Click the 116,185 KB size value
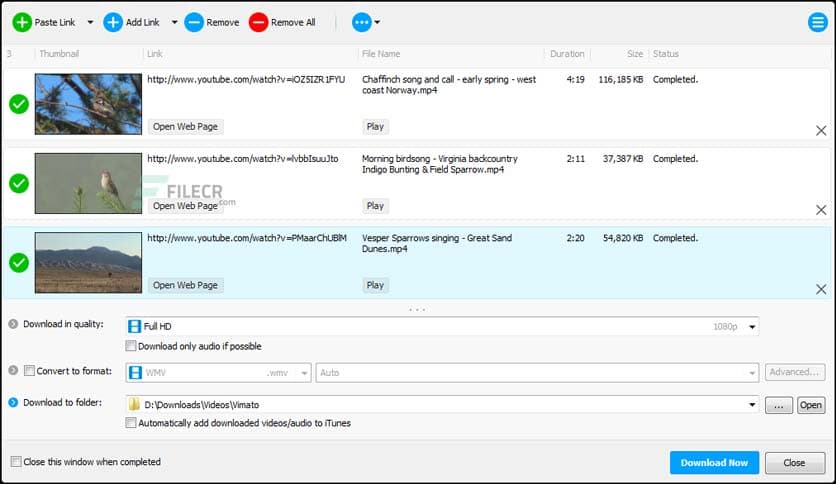The image size is (836, 484). [x=621, y=79]
